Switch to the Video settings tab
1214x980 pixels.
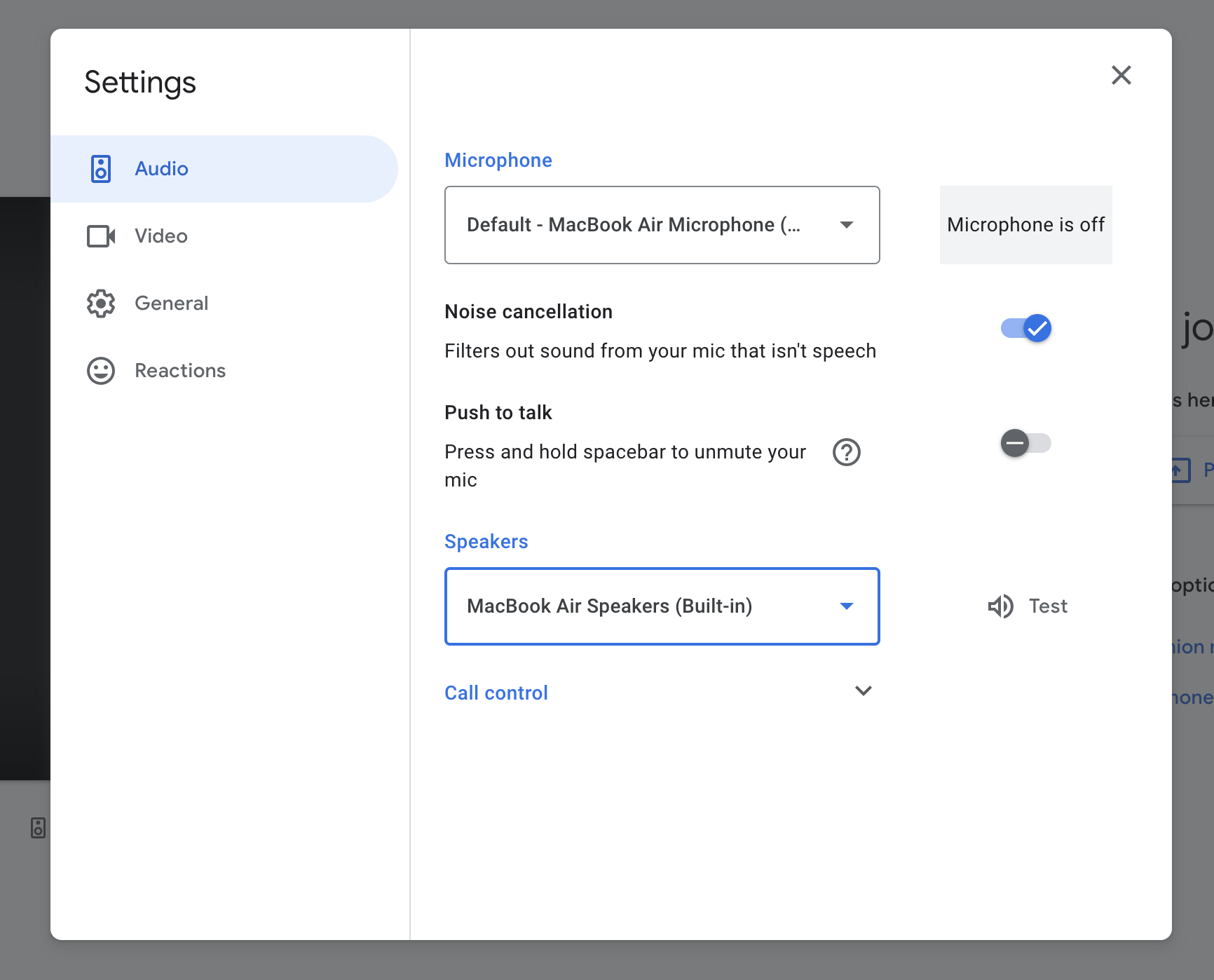pos(160,236)
